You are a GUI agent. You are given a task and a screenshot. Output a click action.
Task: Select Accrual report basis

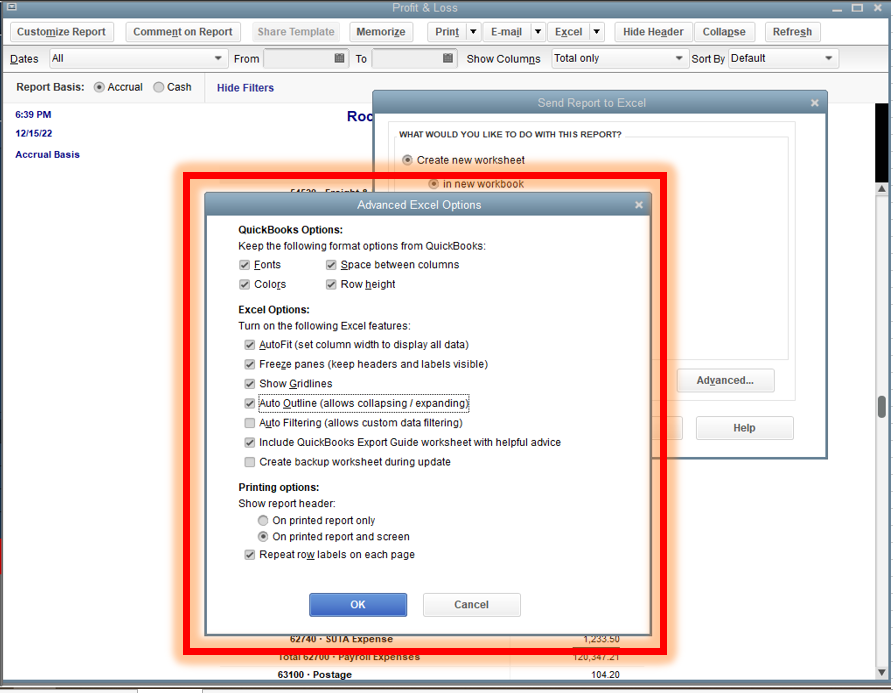[x=99, y=87]
